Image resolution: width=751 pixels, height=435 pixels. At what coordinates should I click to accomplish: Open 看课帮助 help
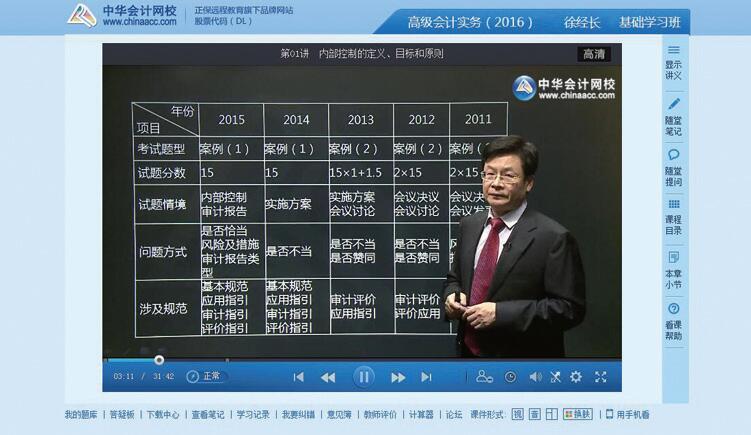[x=674, y=321]
